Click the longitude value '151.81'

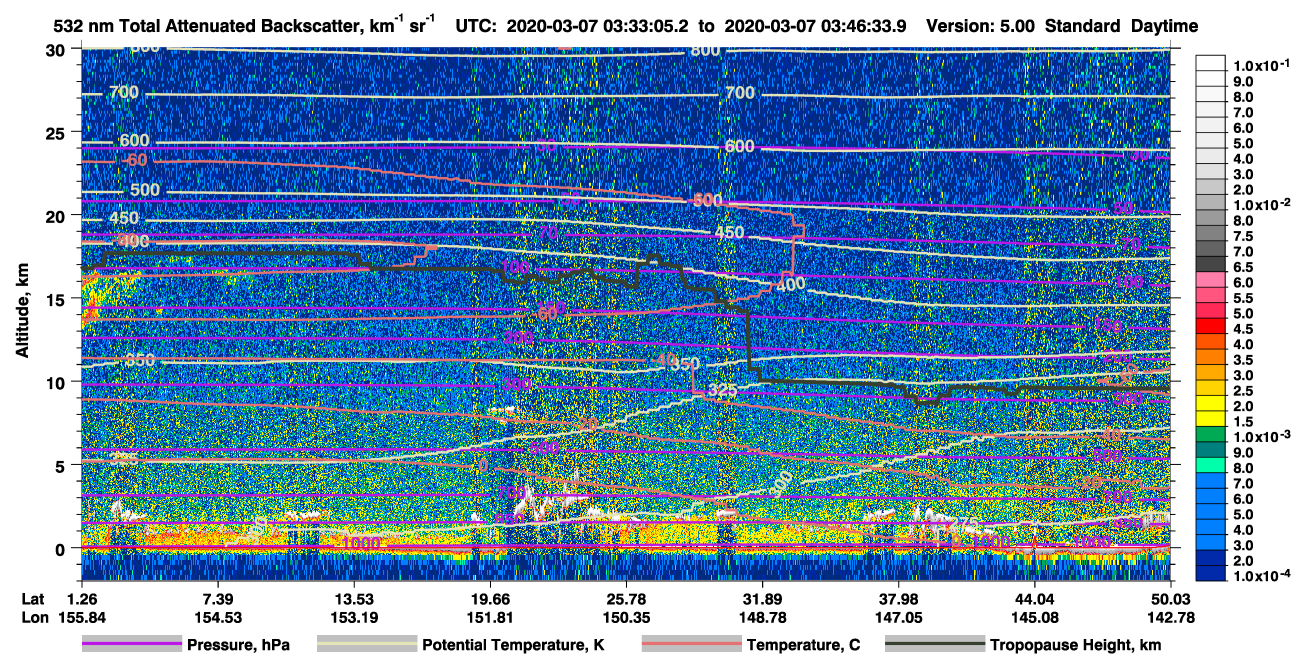[x=489, y=616]
